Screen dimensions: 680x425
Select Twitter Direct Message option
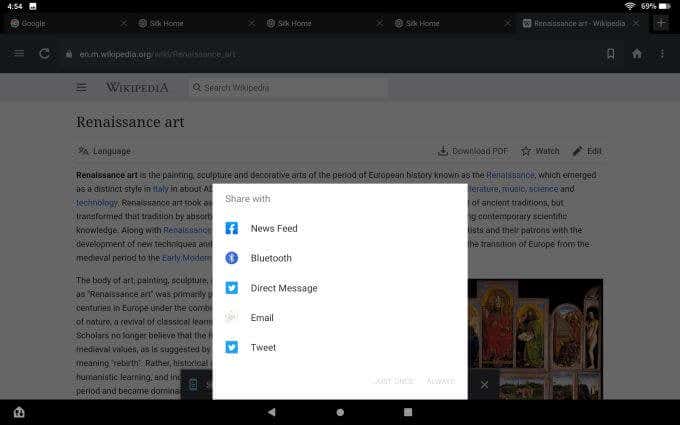340,288
